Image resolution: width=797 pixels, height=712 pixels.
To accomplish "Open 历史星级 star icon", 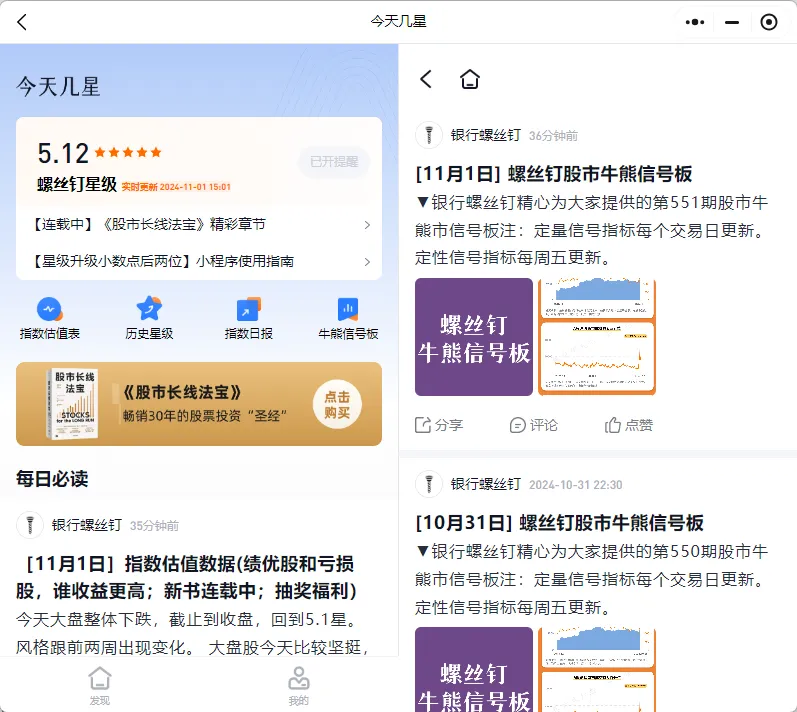I will coord(149,308).
